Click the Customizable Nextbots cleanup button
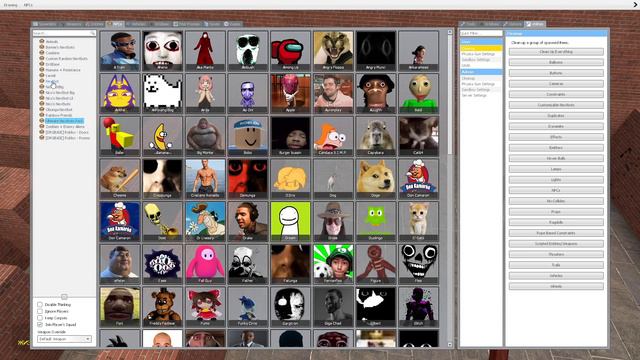This screenshot has height=360, width=640. pos(556,105)
